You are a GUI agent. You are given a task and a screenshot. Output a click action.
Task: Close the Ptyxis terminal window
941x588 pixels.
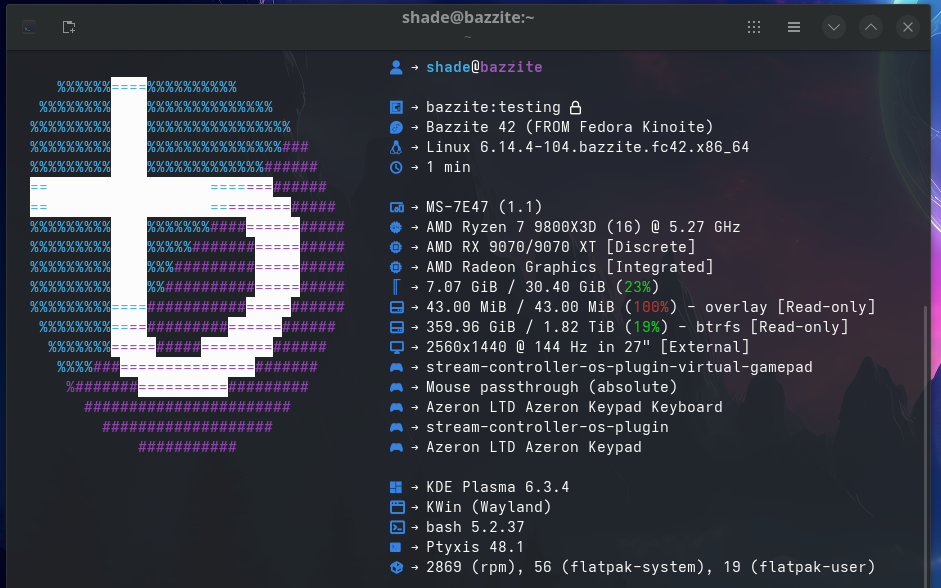click(907, 27)
